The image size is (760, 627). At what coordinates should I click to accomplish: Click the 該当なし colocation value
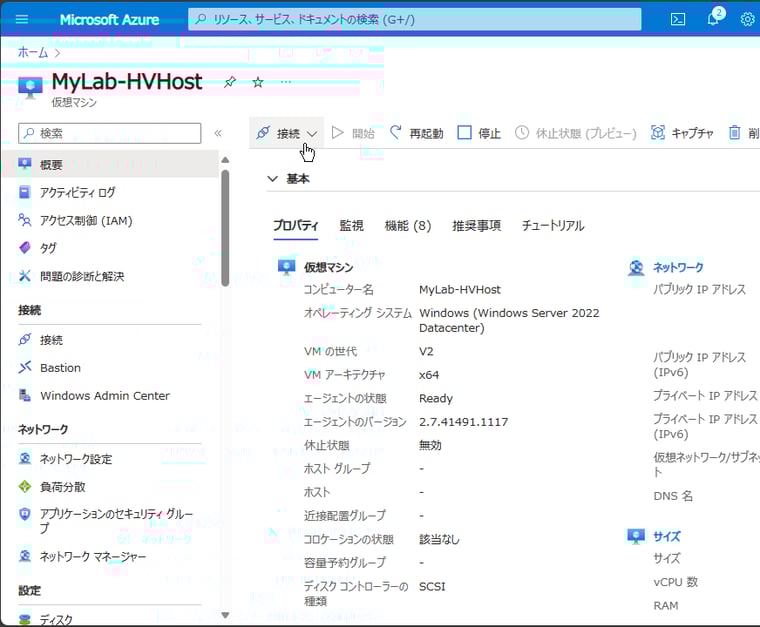coord(439,539)
